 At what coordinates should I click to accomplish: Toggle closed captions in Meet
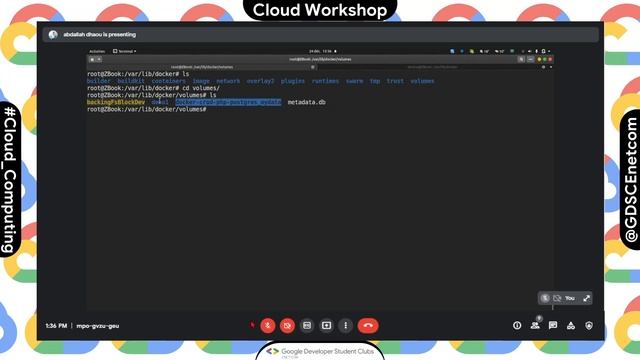pos(307,326)
